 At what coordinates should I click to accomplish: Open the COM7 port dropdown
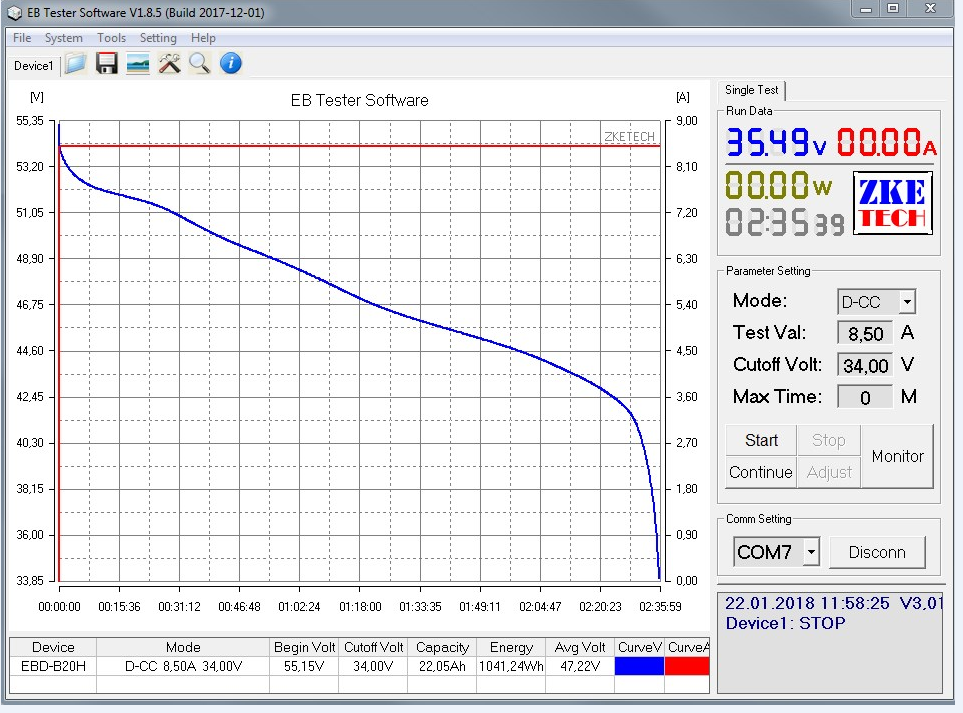[x=811, y=552]
